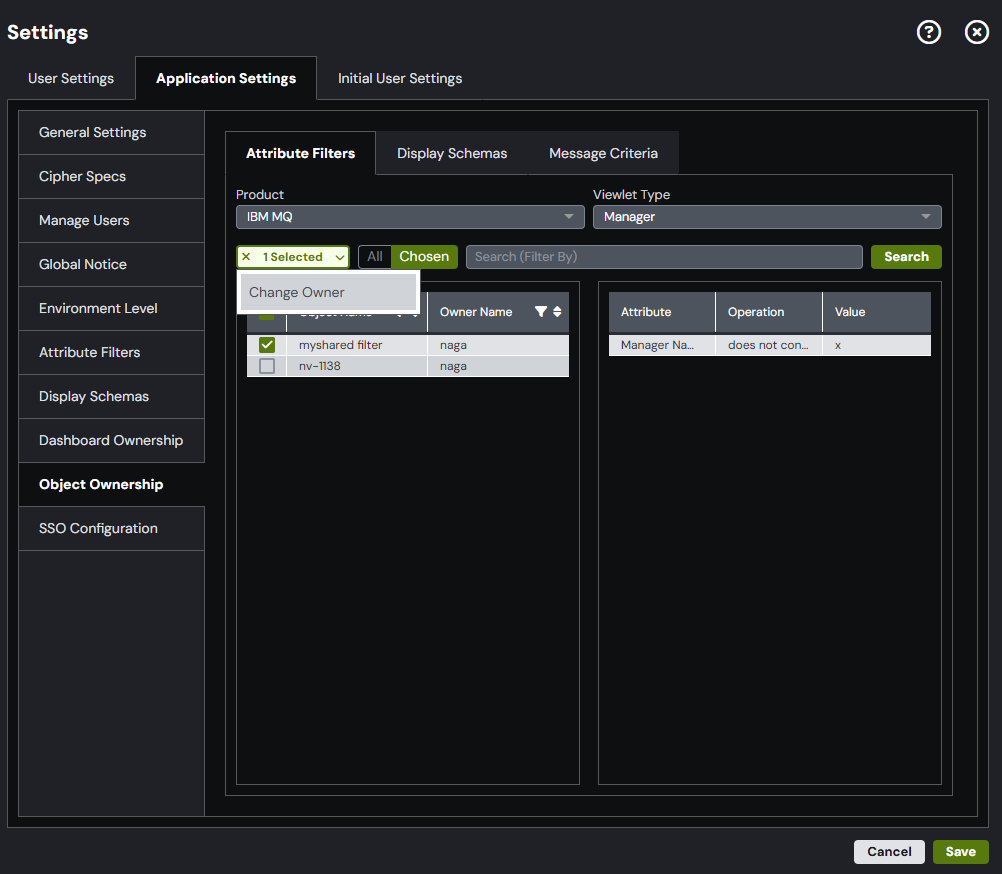Viewport: 1002px width, 874px height.
Task: Open the Message Criteria tab
Action: 603,153
